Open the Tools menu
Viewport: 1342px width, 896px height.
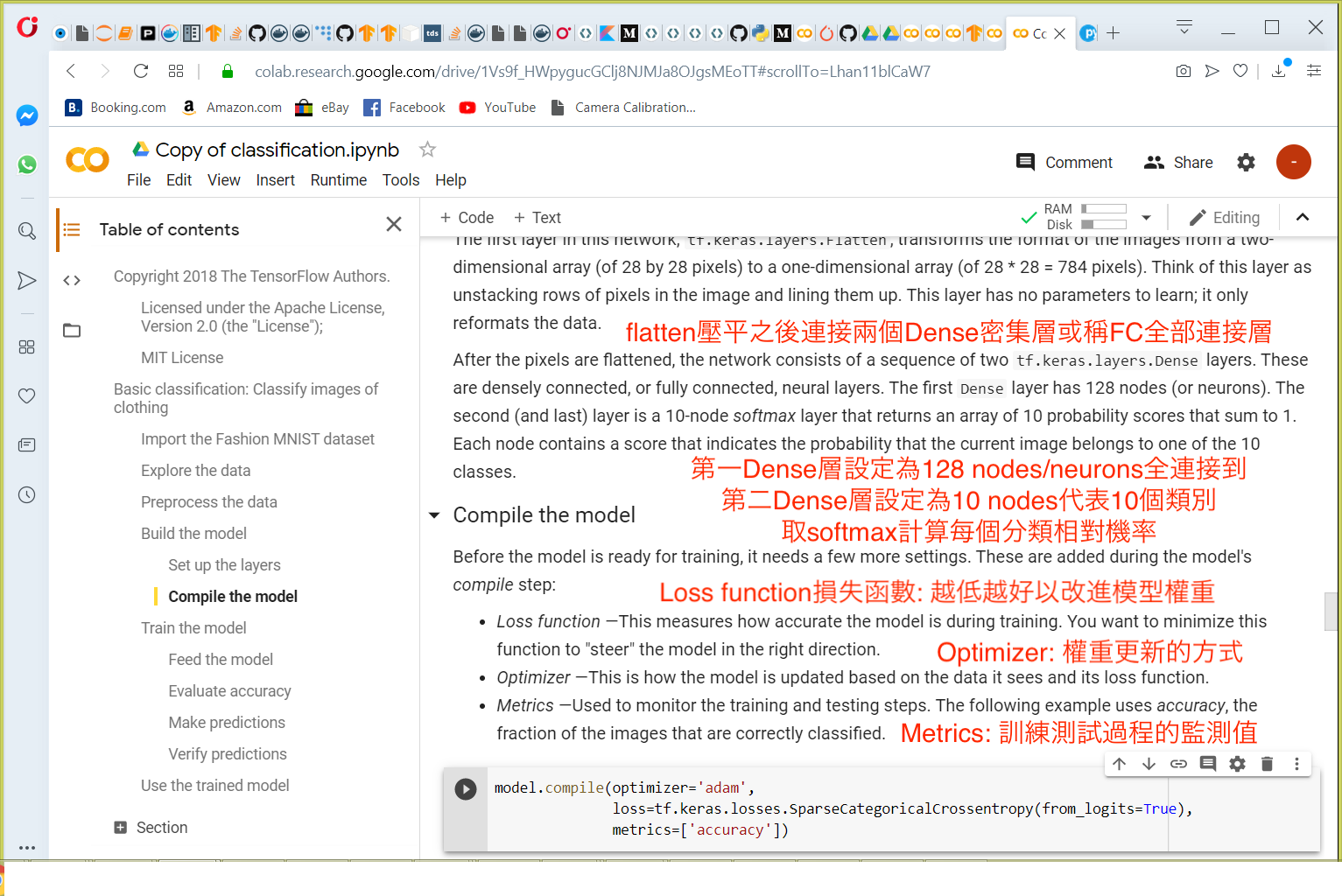(x=401, y=179)
